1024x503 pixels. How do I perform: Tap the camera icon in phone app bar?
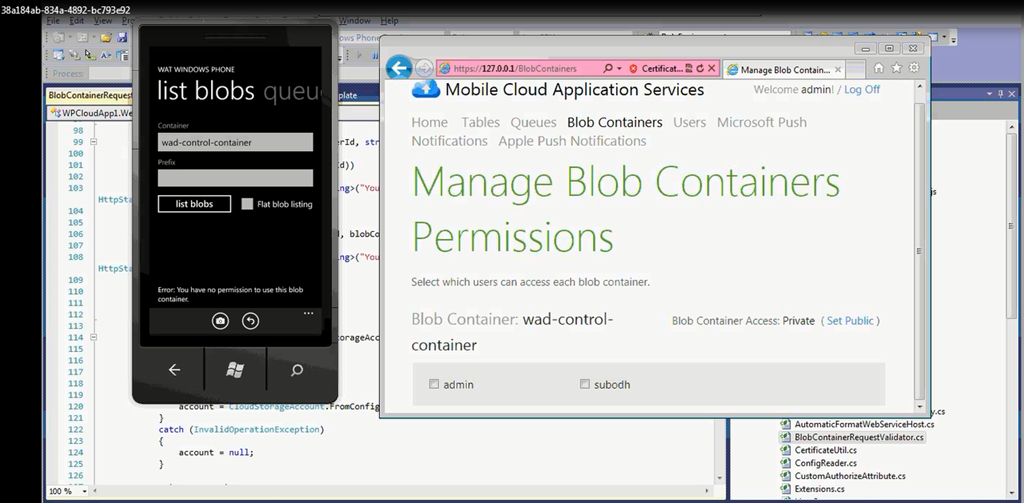coord(220,321)
